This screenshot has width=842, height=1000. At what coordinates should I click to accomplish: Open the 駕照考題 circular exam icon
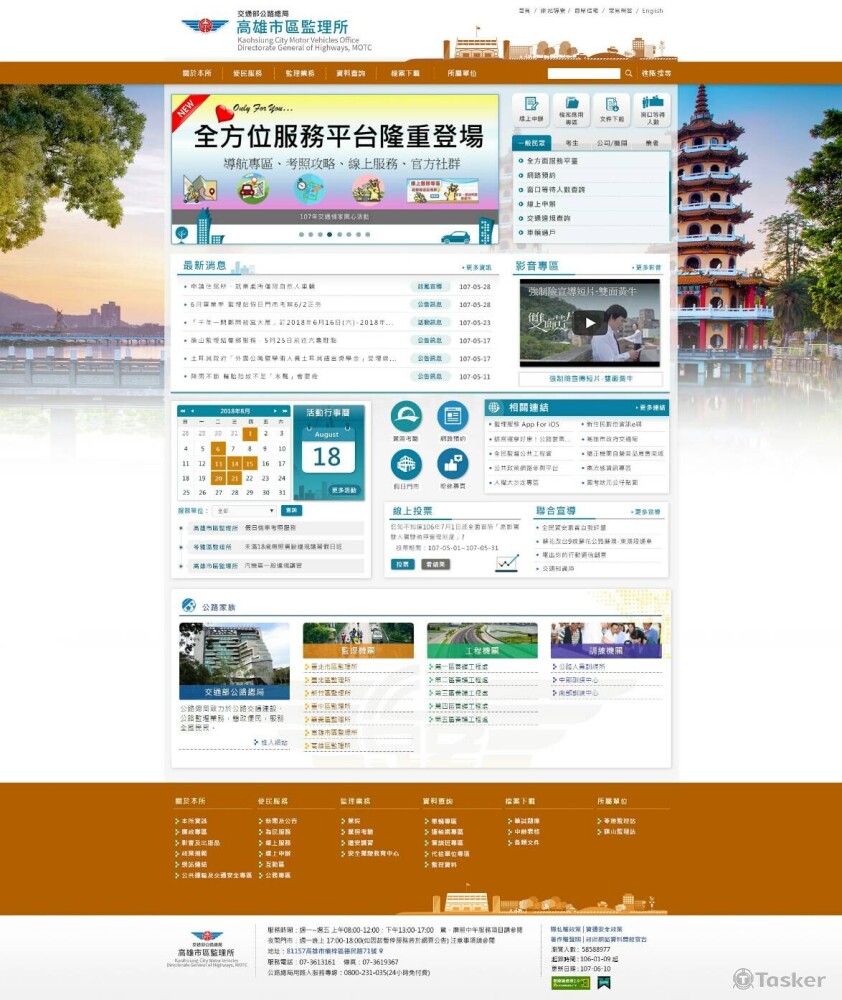click(x=407, y=417)
